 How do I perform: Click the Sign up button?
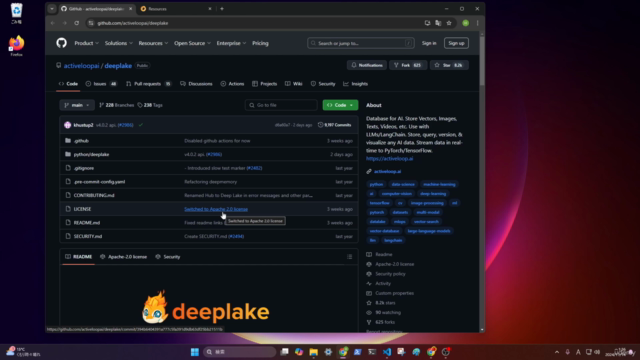(456, 43)
